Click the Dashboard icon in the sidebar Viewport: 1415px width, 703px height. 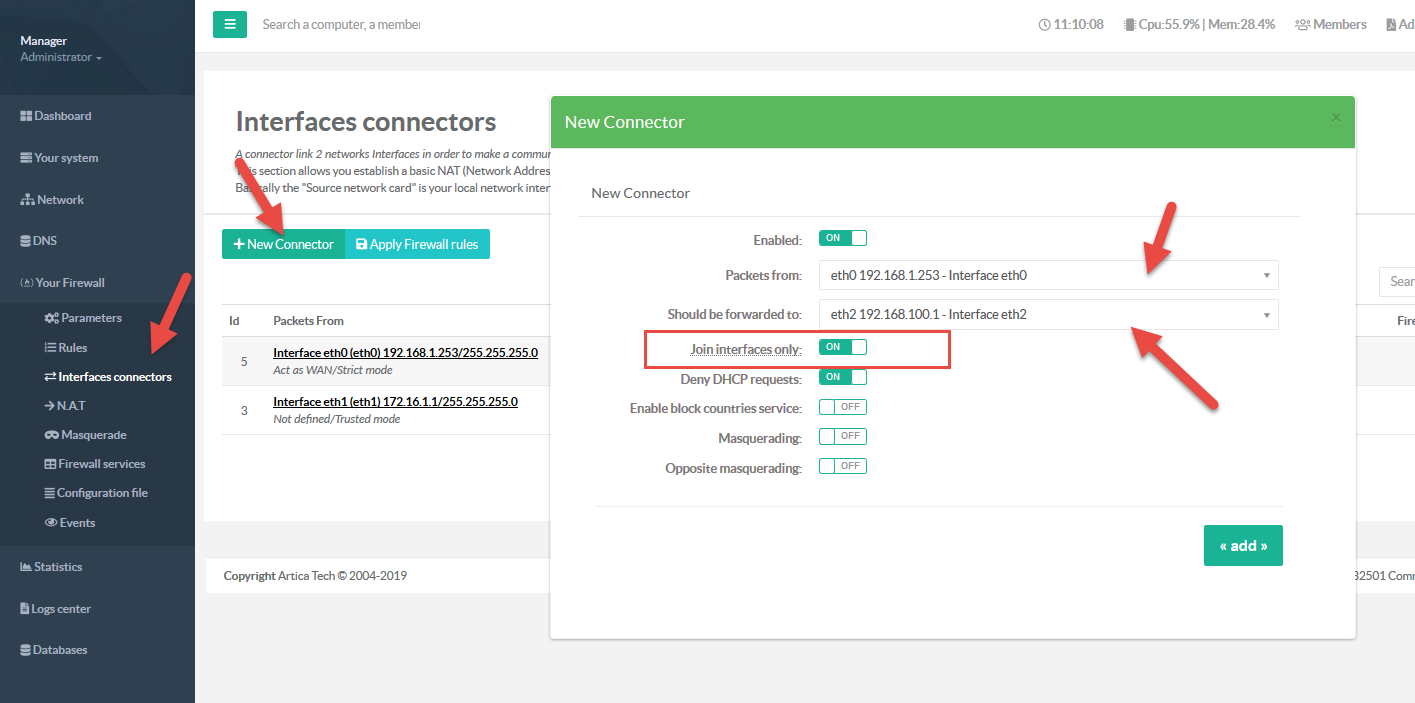click(x=27, y=116)
